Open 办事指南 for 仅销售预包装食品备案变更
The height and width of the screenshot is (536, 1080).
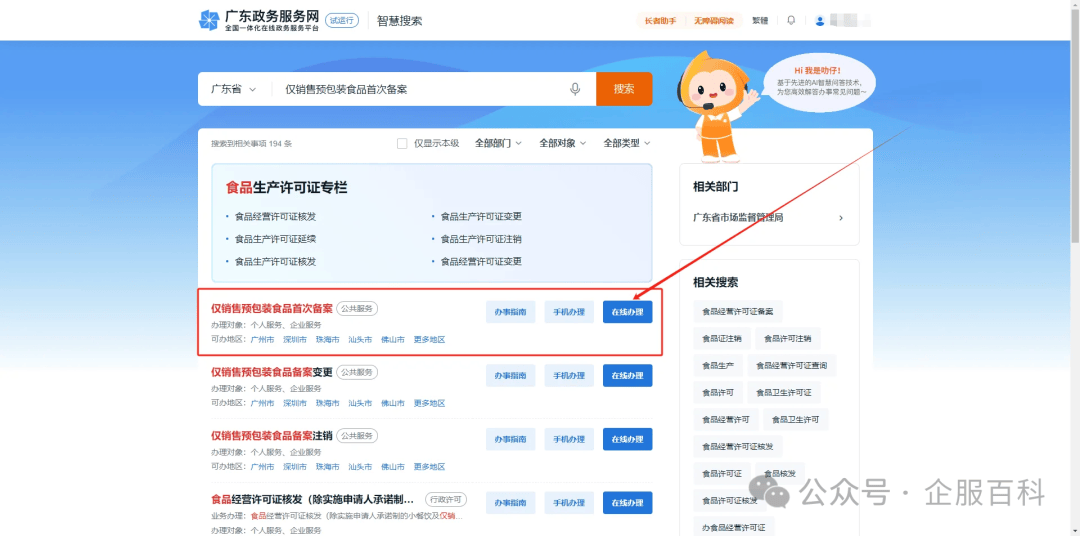pyautogui.click(x=510, y=376)
